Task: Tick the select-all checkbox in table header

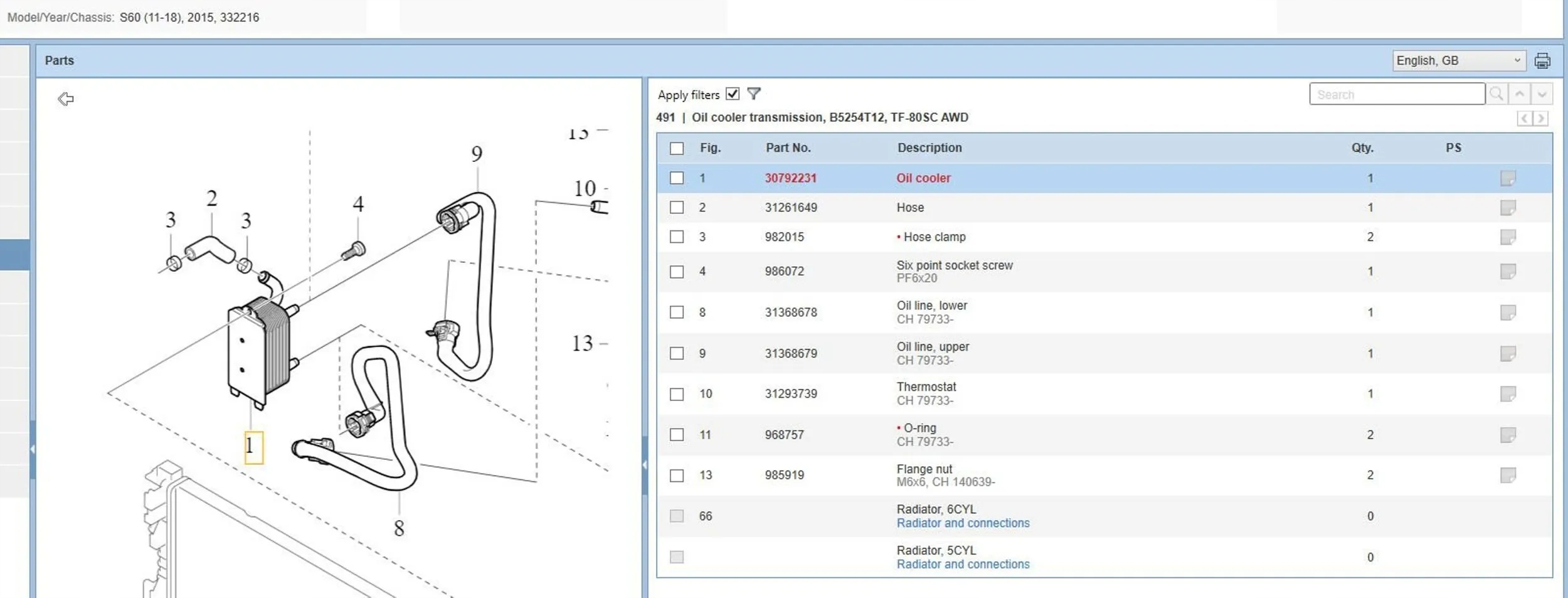Action: [676, 148]
